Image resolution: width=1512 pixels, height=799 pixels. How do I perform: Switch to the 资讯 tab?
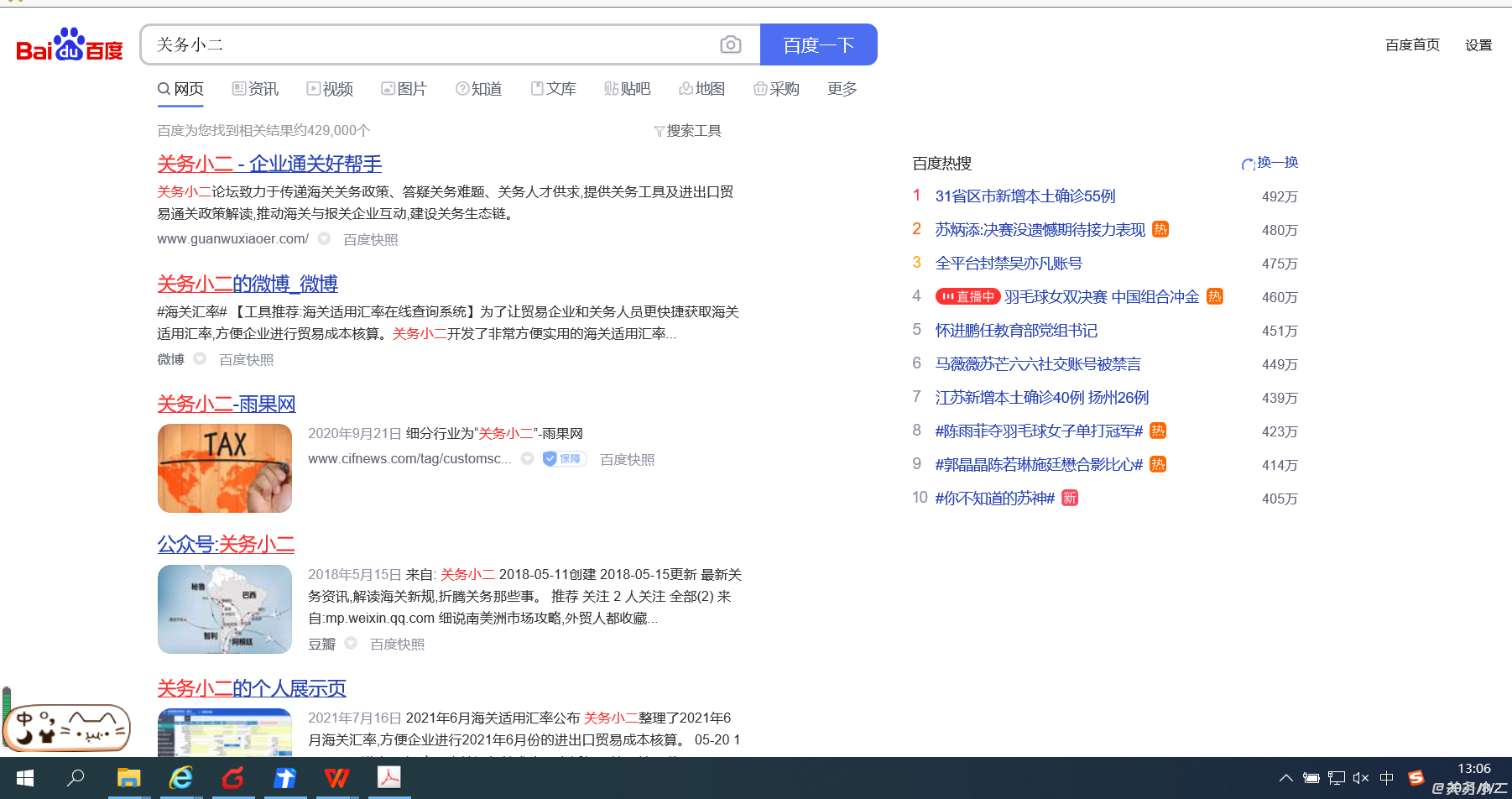coord(255,89)
